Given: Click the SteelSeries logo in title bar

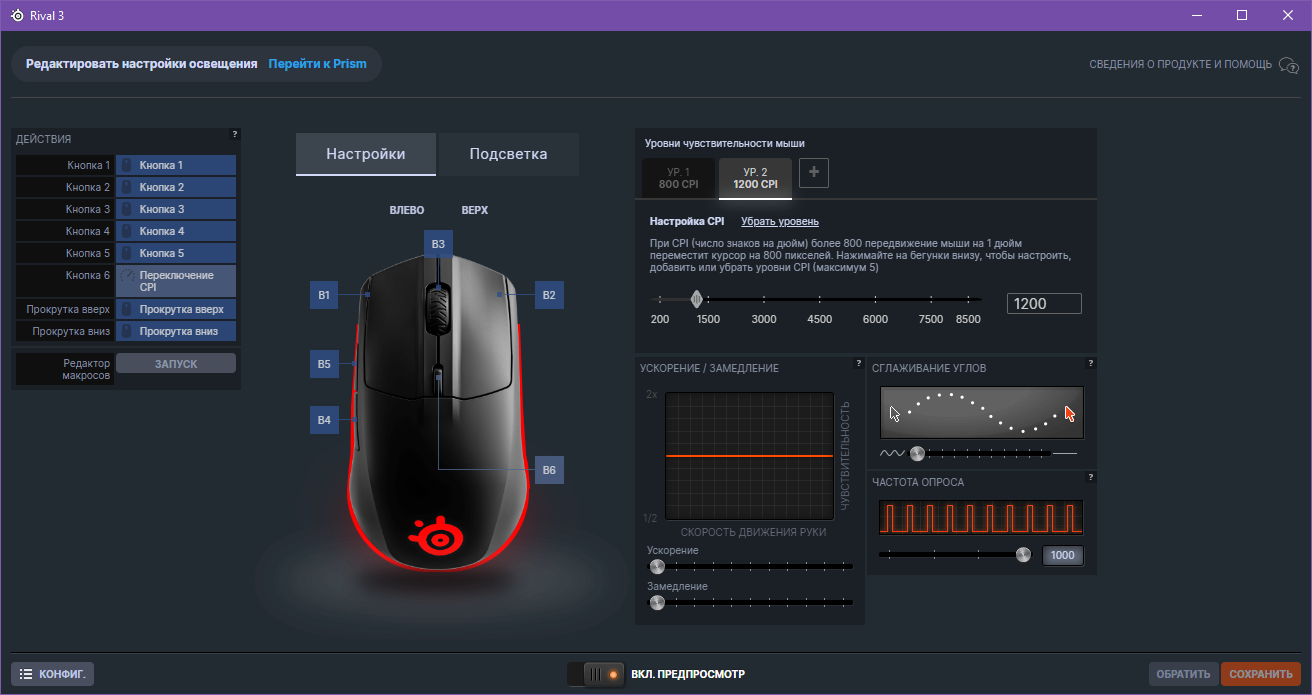Looking at the screenshot, I should [17, 15].
